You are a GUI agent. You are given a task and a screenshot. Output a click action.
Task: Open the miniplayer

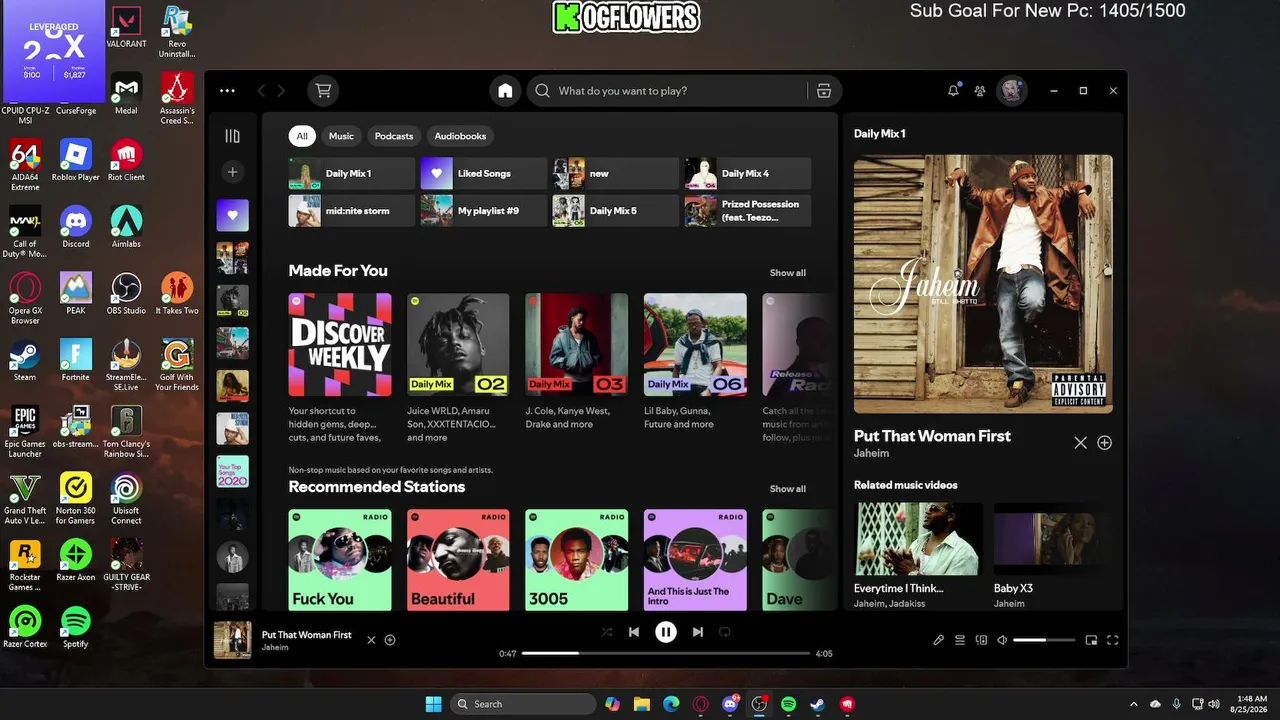(x=1091, y=640)
